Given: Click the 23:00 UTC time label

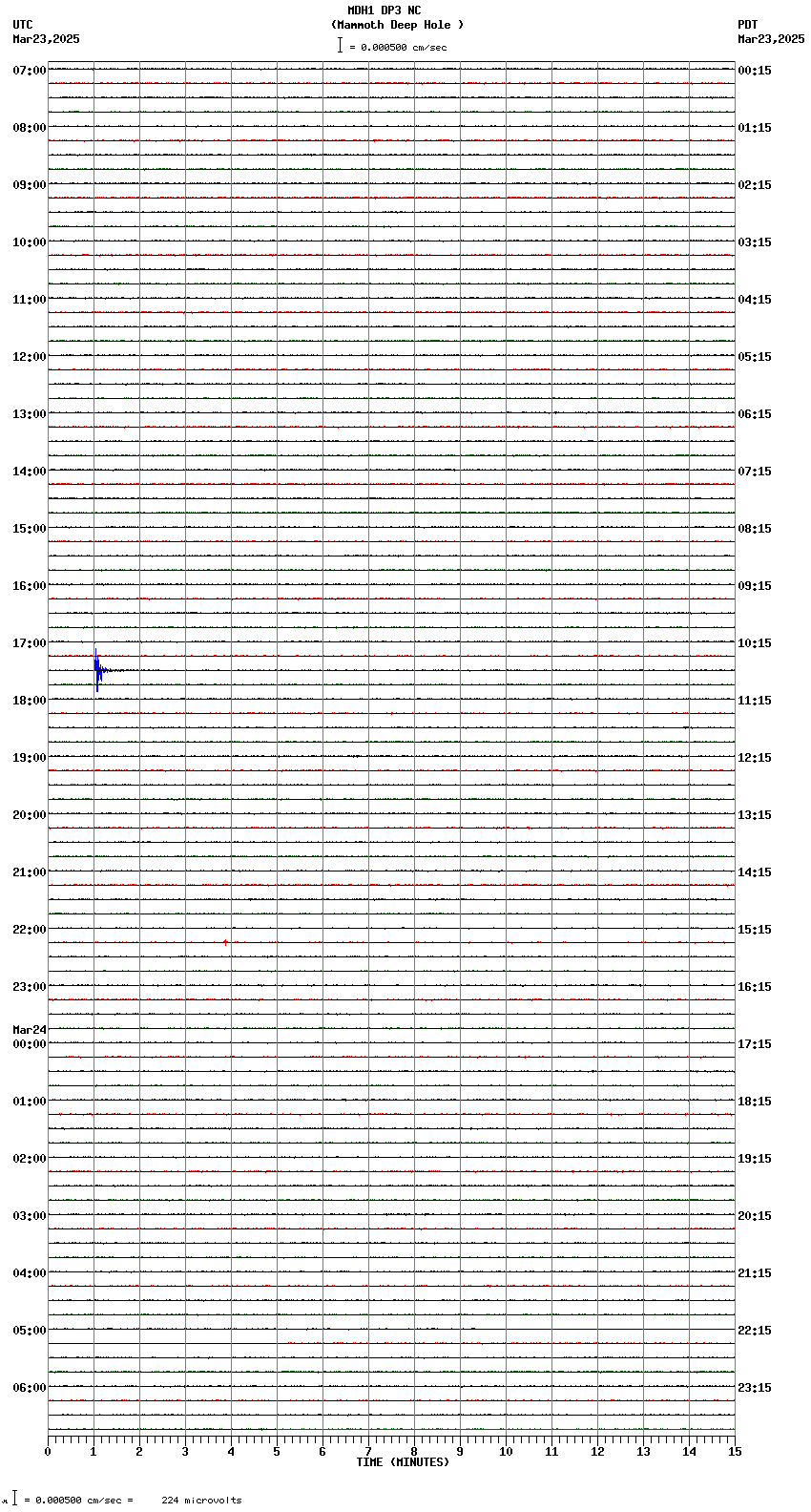Looking at the screenshot, I should [x=30, y=987].
